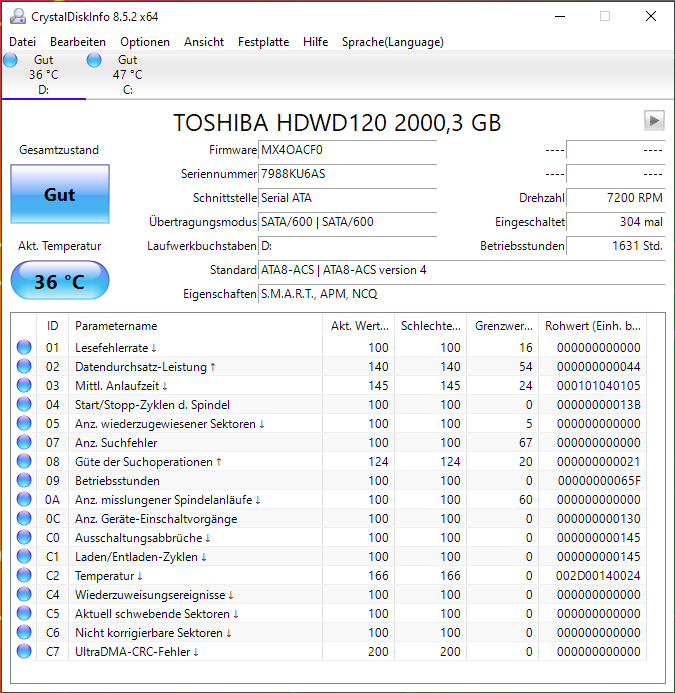Screen dimensions: 675x693
Task: Open the Ansicht menu
Action: (204, 42)
